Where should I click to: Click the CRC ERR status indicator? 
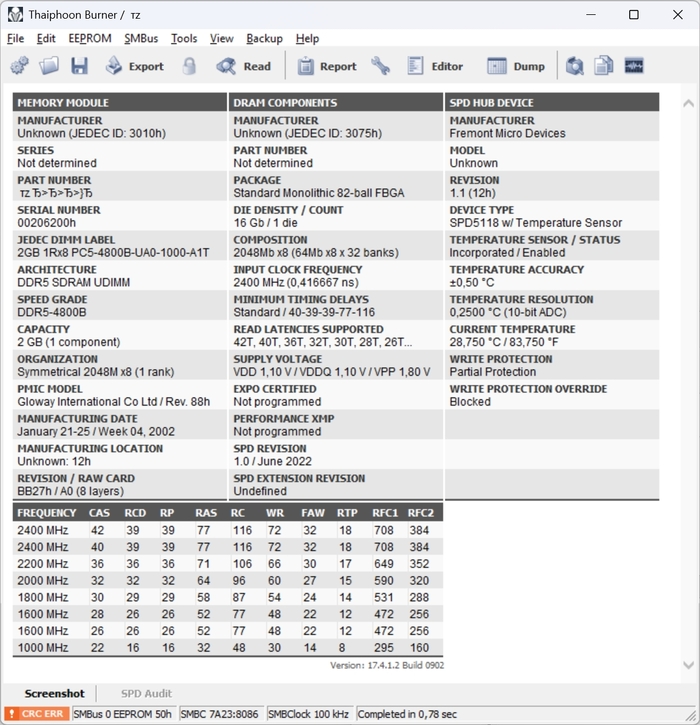37,714
